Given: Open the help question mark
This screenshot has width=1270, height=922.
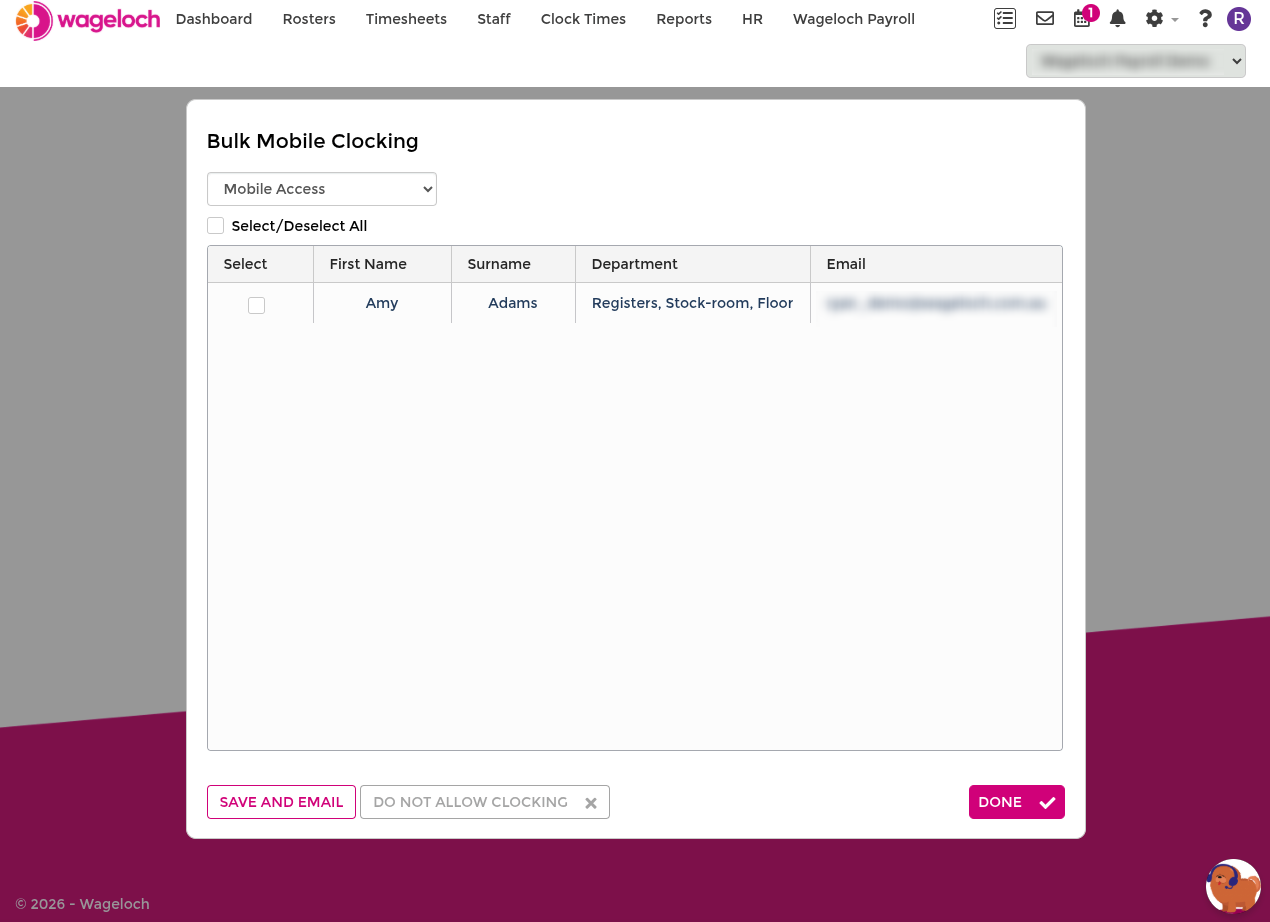Looking at the screenshot, I should point(1205,19).
